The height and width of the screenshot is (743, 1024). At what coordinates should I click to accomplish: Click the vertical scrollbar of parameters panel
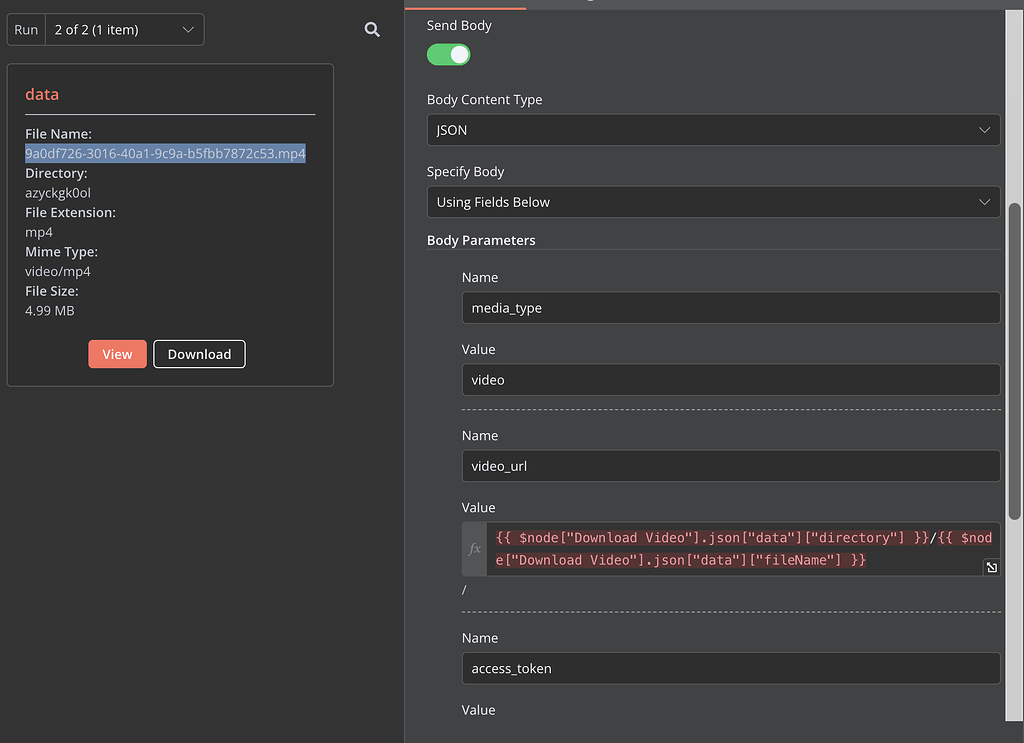(1015, 360)
